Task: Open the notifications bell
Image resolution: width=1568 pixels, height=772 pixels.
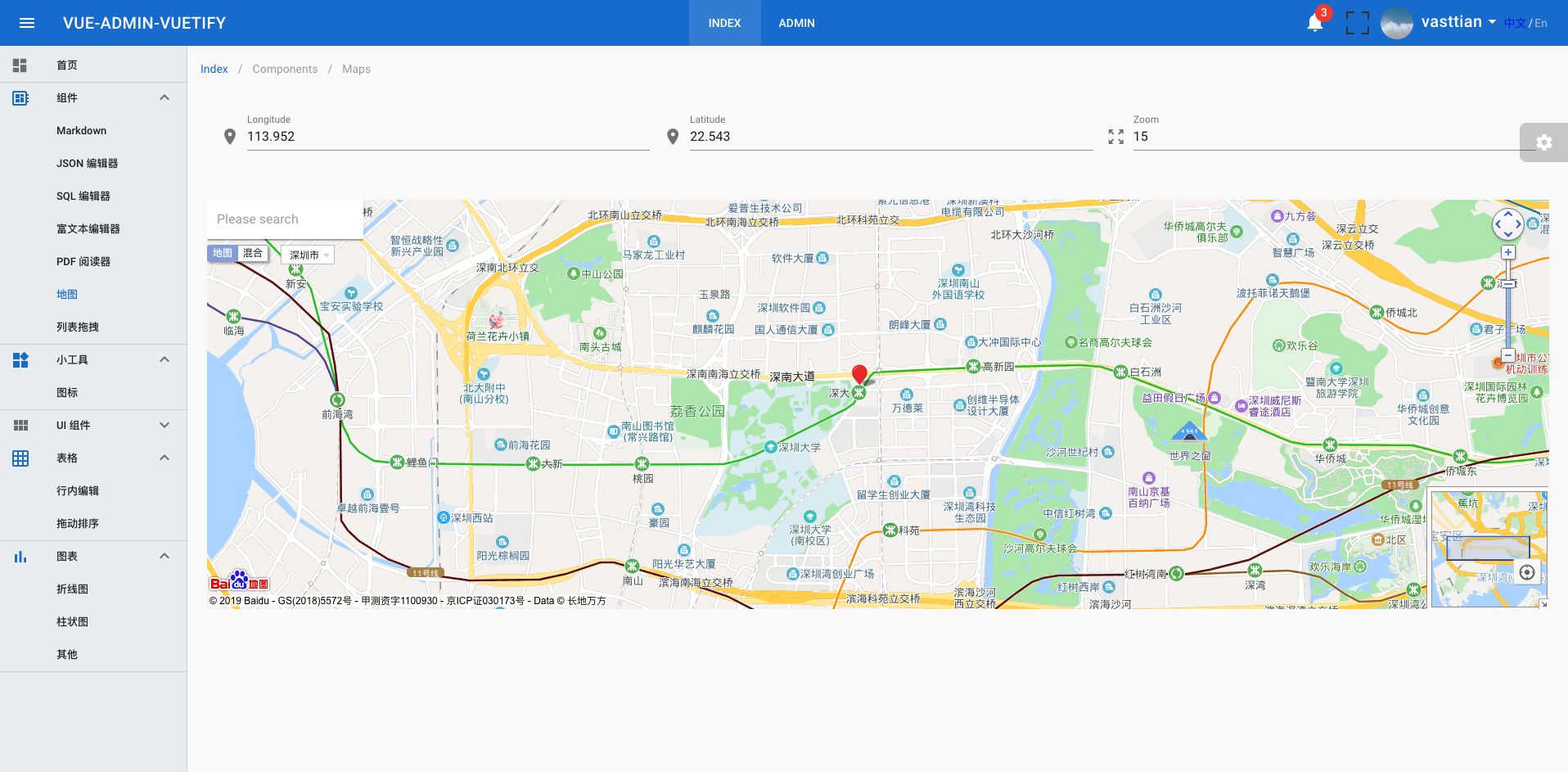Action: pos(1315,23)
